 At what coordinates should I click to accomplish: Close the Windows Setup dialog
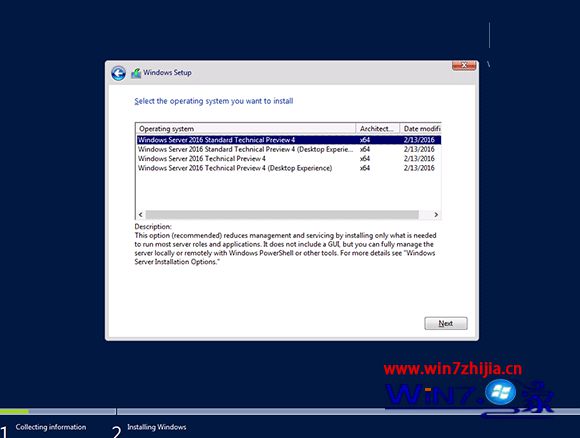(x=464, y=65)
